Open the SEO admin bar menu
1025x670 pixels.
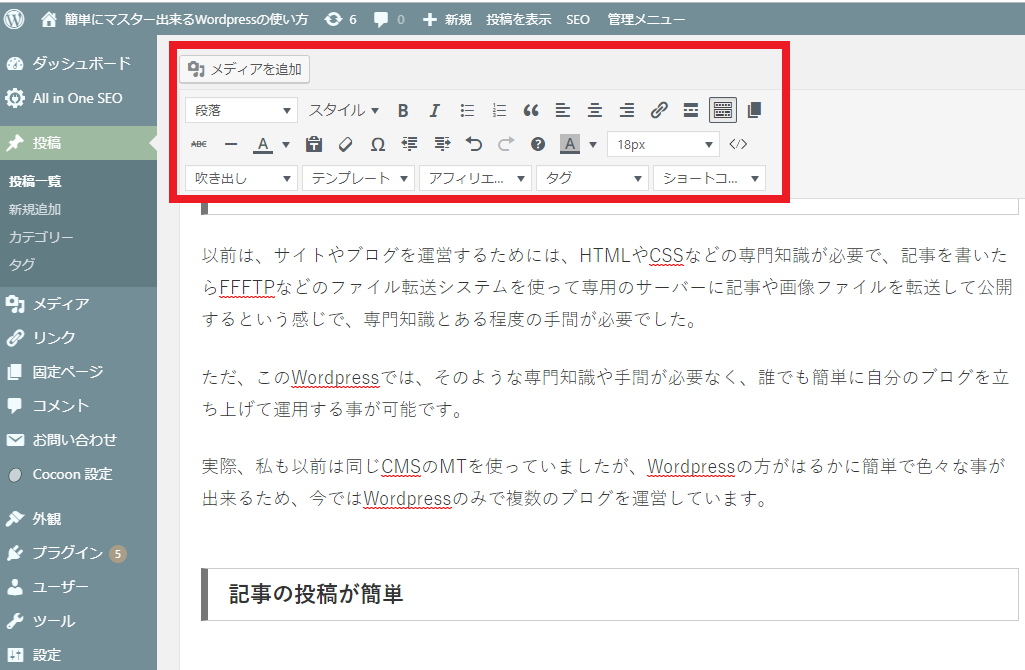click(x=578, y=20)
